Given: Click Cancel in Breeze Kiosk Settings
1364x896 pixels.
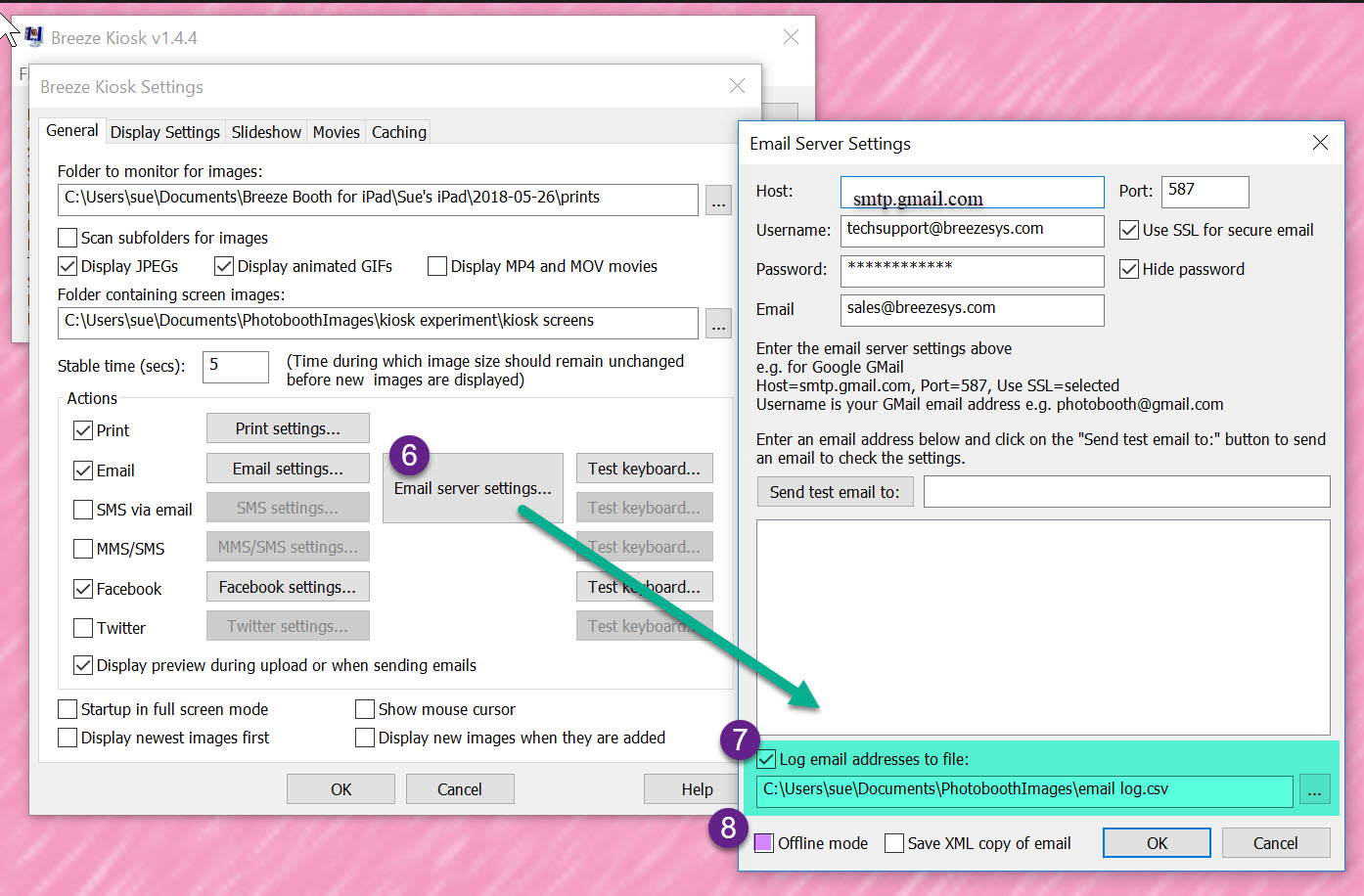Looking at the screenshot, I should coord(460,789).
